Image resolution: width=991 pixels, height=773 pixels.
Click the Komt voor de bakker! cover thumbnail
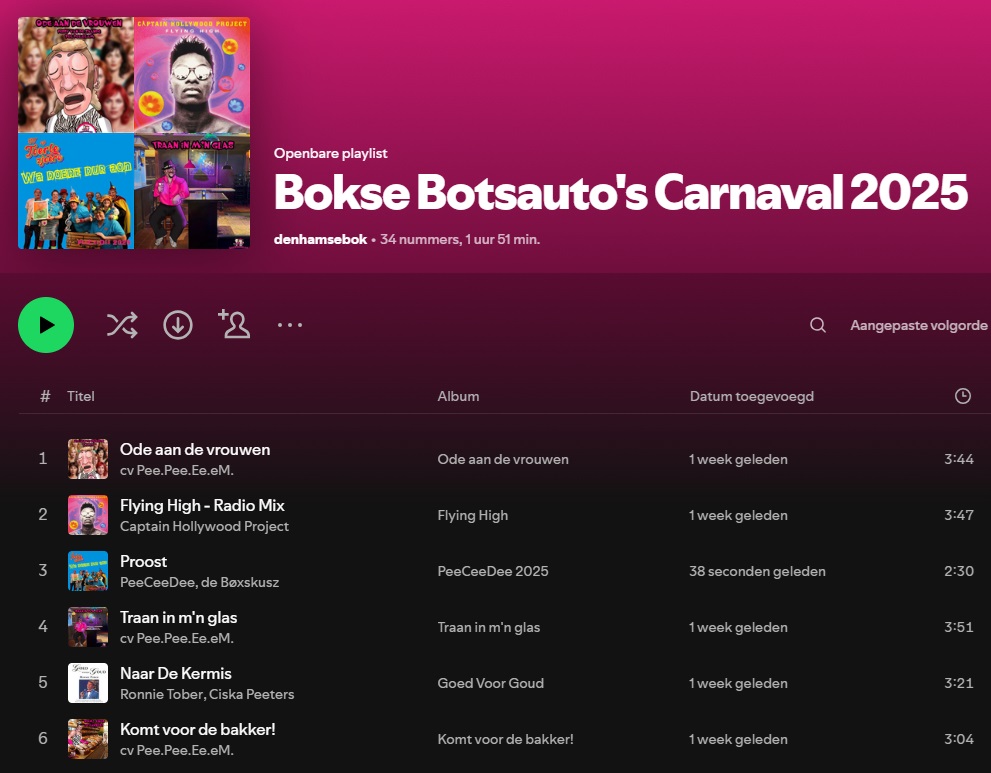pos(88,739)
